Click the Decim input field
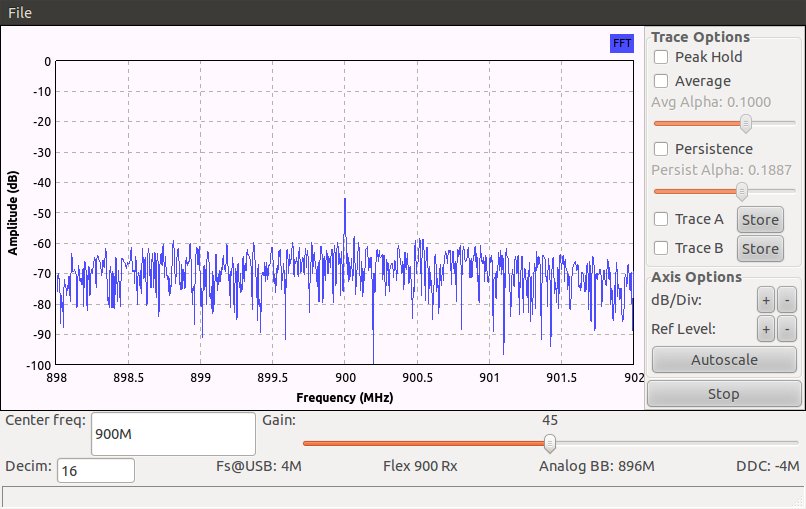 pyautogui.click(x=96, y=471)
